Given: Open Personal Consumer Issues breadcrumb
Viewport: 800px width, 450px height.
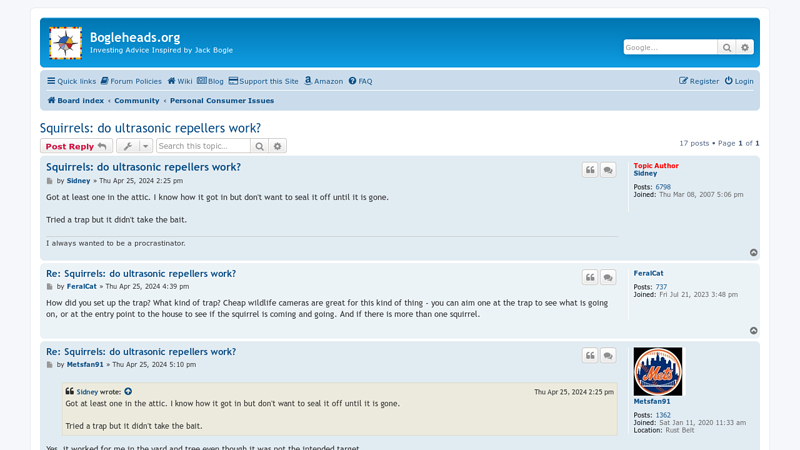Looking at the screenshot, I should pyautogui.click(x=222, y=101).
